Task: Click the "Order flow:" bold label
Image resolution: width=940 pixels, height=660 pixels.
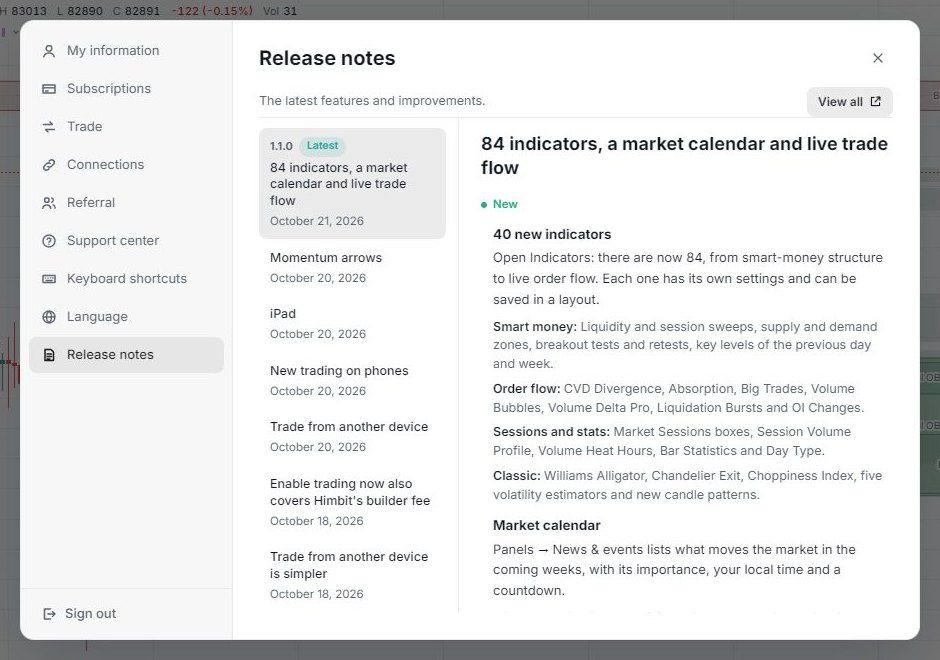Action: coord(526,389)
